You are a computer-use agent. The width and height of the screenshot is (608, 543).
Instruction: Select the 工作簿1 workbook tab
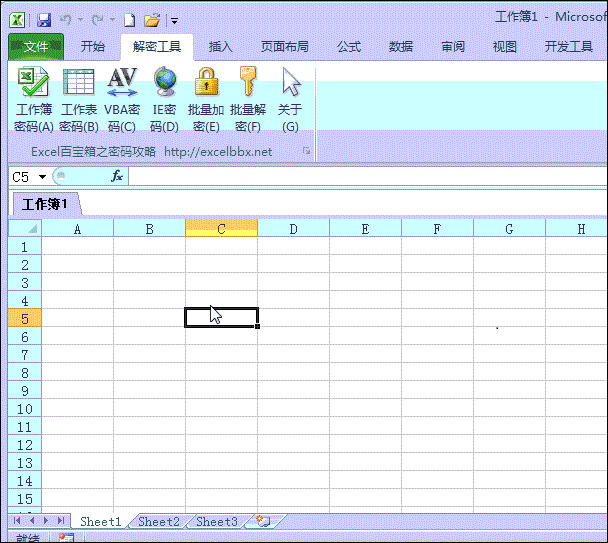click(x=45, y=204)
